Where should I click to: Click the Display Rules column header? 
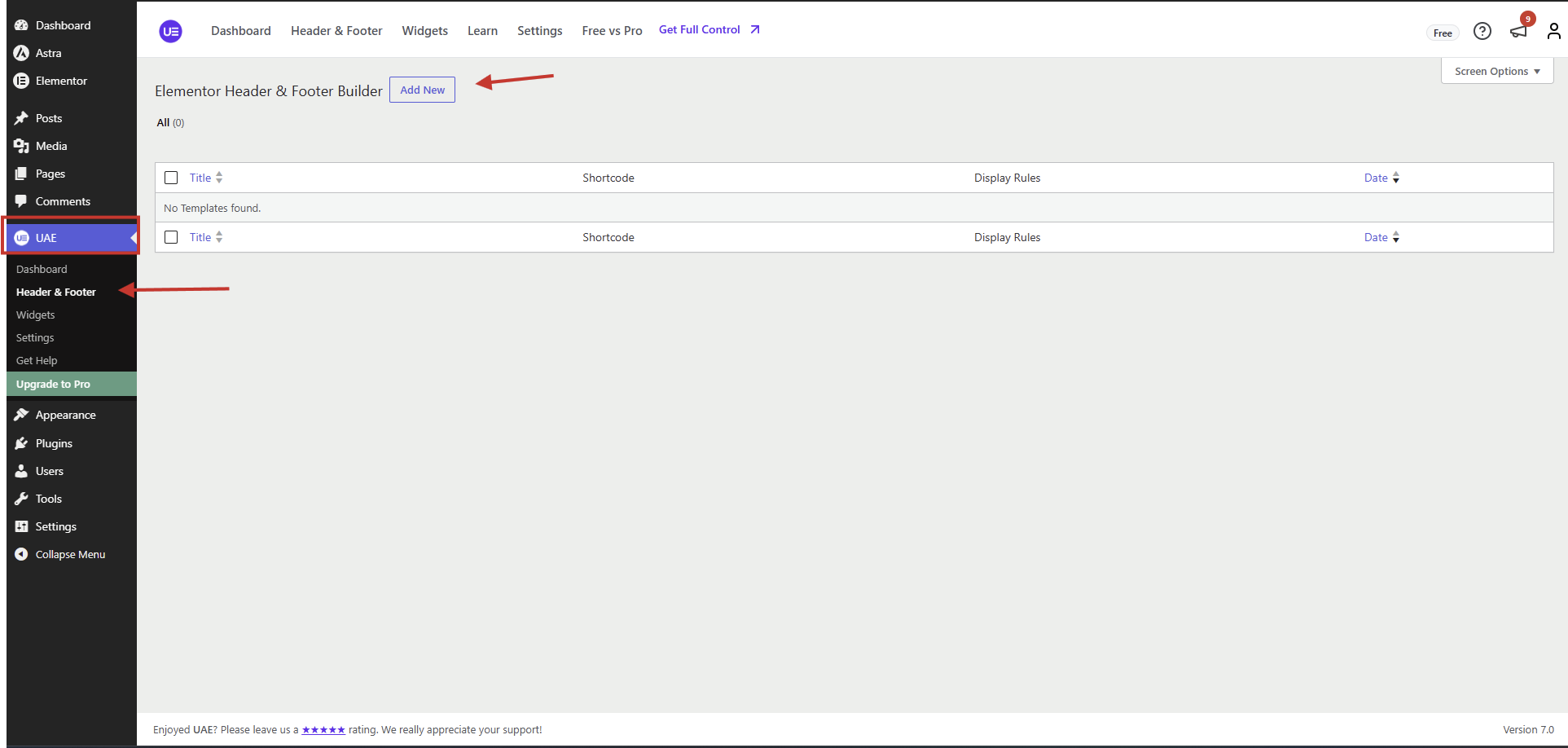click(1007, 178)
